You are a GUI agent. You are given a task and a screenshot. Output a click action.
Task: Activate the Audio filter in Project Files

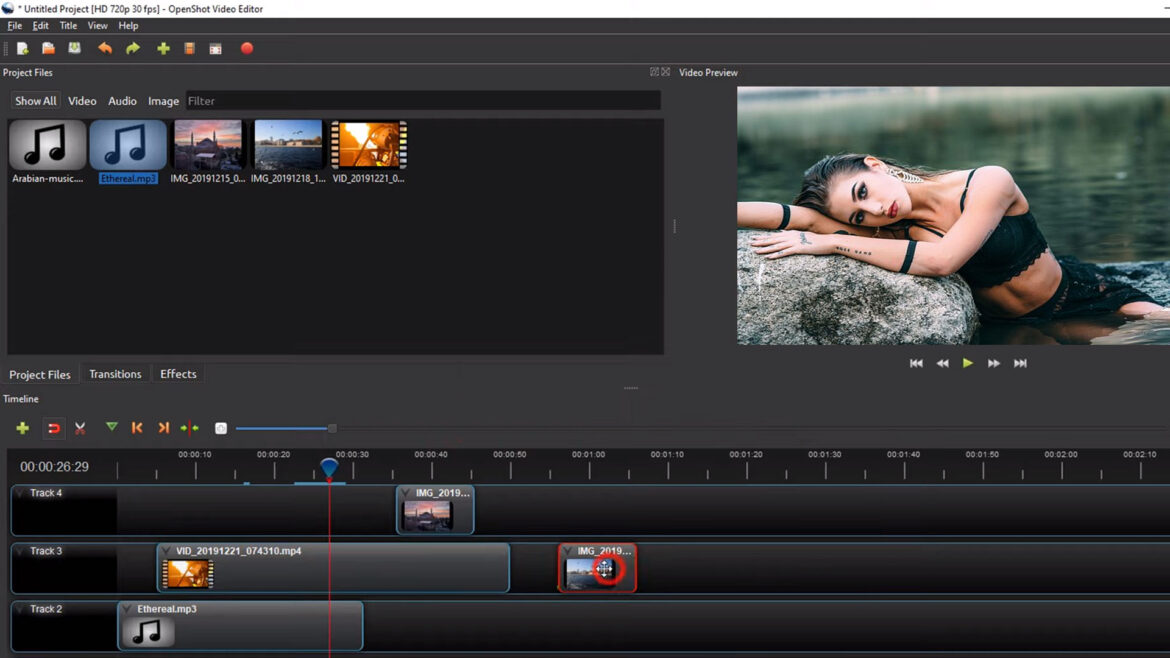(122, 100)
